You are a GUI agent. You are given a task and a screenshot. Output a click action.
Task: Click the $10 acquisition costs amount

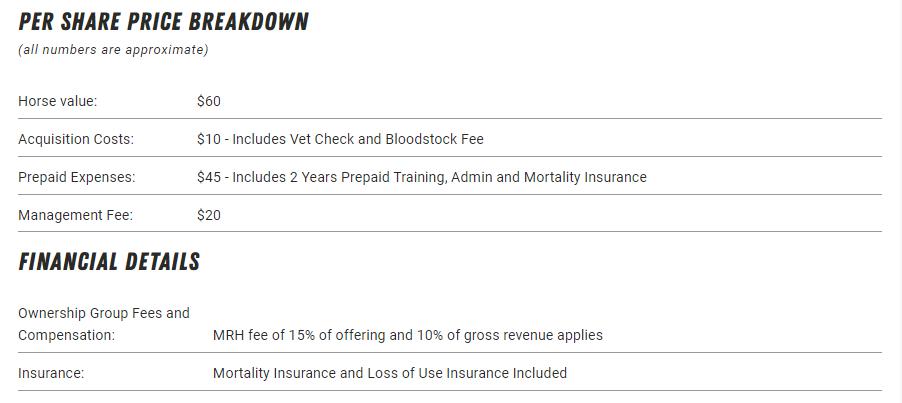pyautogui.click(x=208, y=139)
